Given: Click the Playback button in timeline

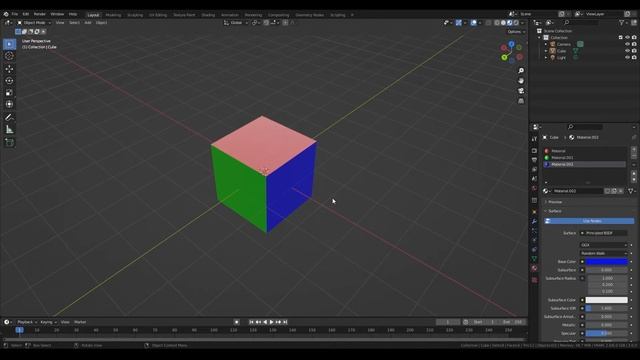Looking at the screenshot, I should pos(27,322).
